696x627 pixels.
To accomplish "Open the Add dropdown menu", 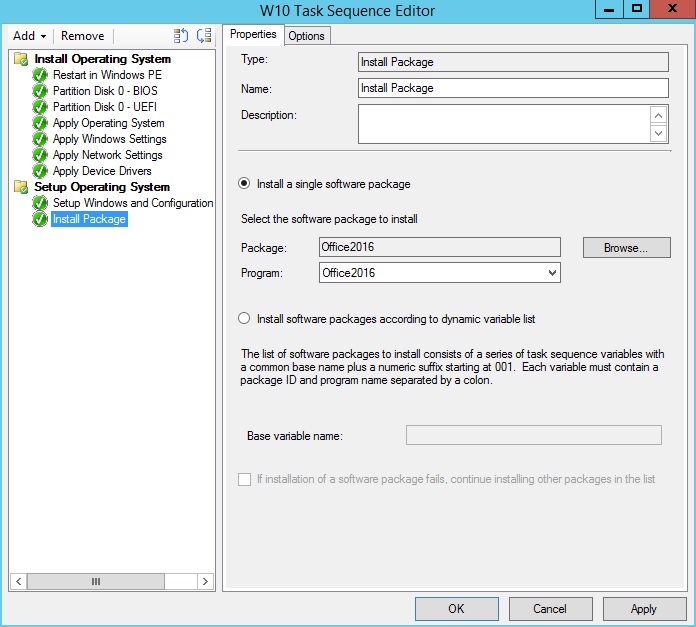I will 29,36.
